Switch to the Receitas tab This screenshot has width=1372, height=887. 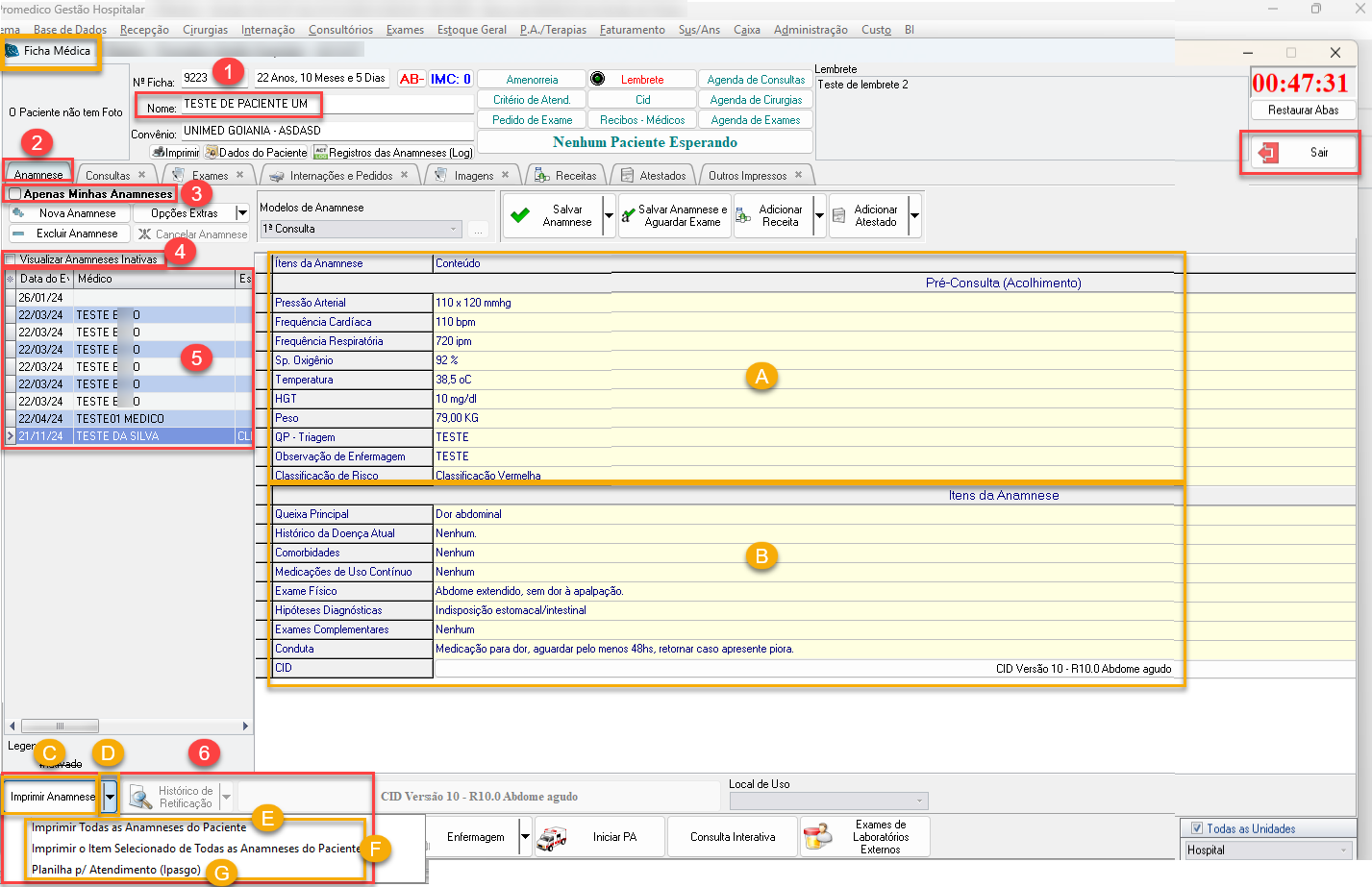pyautogui.click(x=567, y=175)
